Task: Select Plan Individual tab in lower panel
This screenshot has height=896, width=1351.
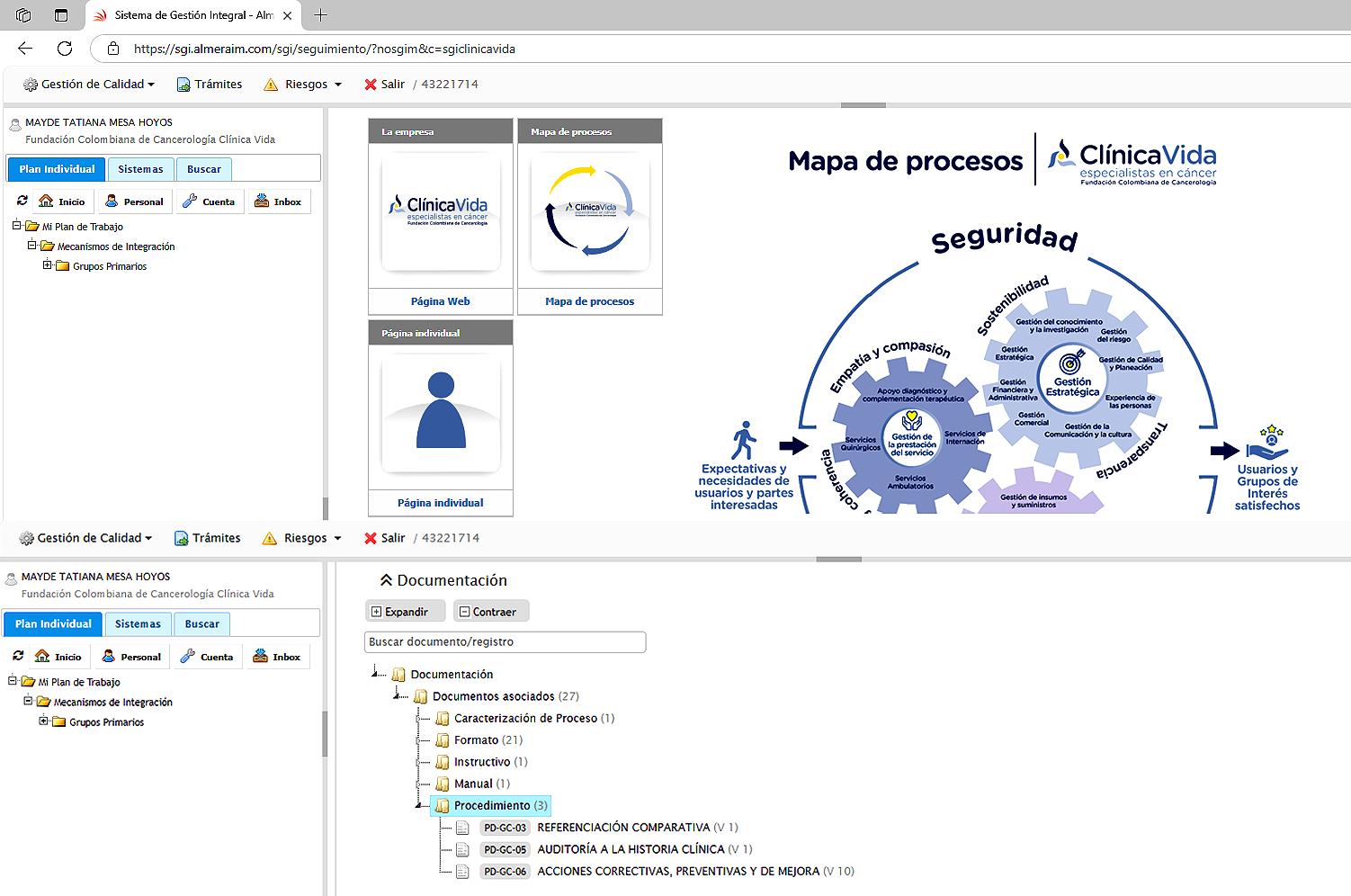Action: coord(53,623)
